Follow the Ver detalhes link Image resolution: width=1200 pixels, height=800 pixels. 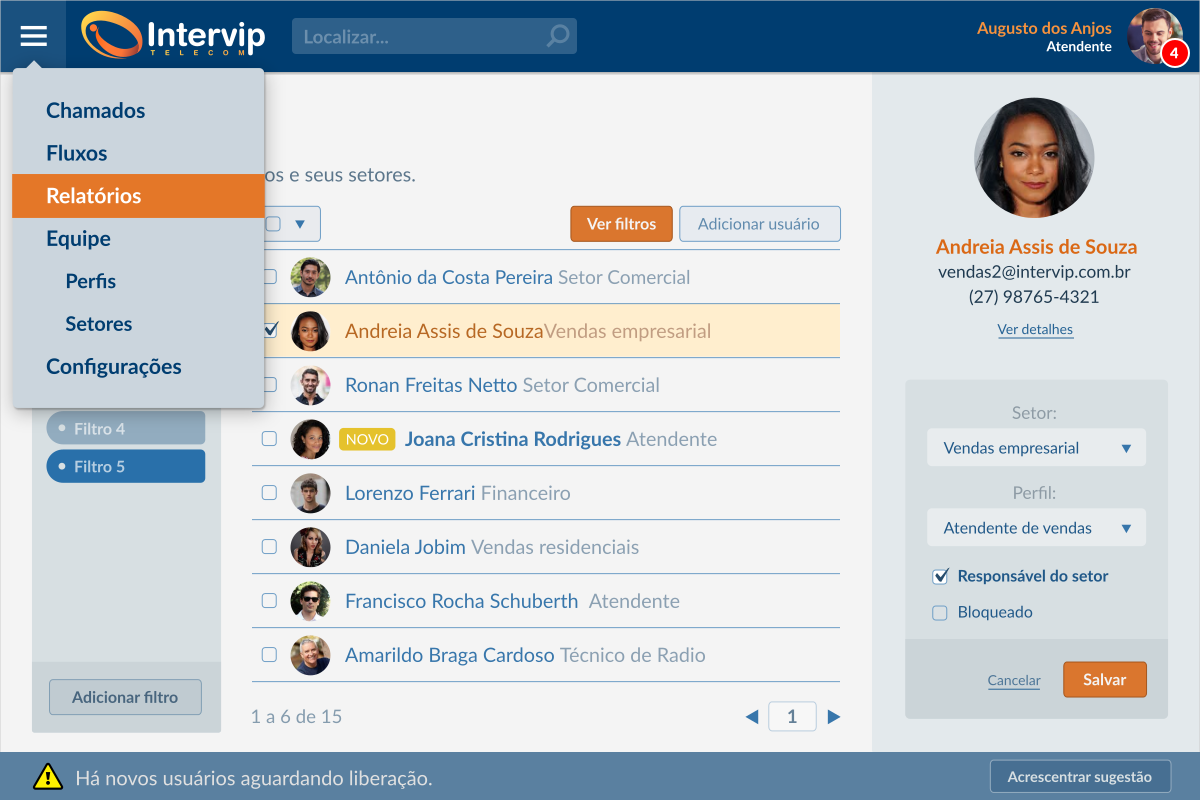1035,330
